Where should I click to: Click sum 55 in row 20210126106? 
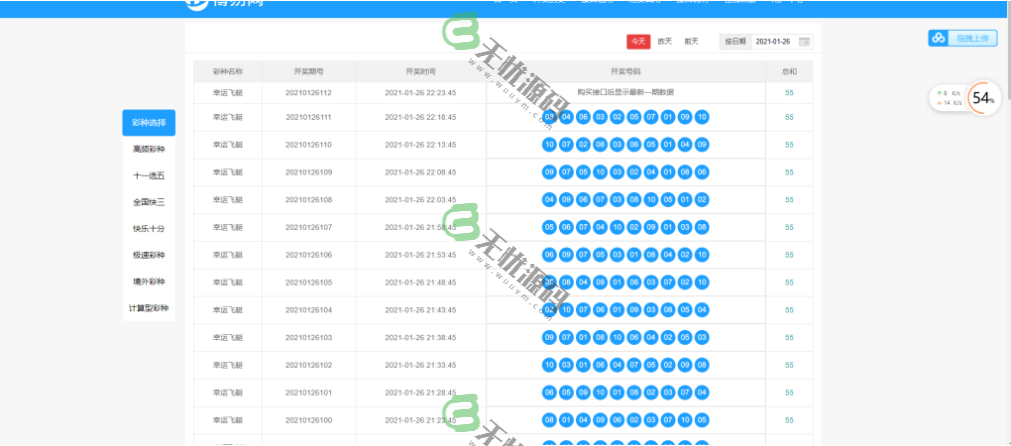(x=789, y=255)
